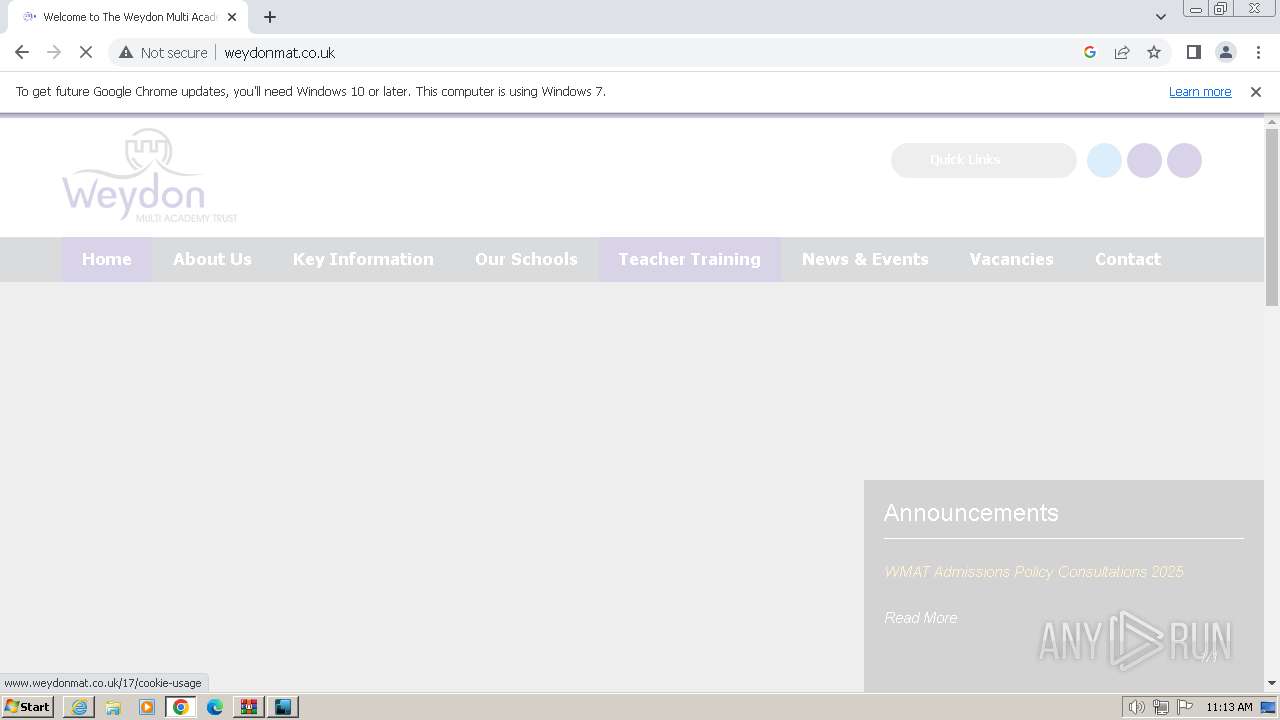Open the Windows Start menu
Screen dimensions: 1280x720
28,707
